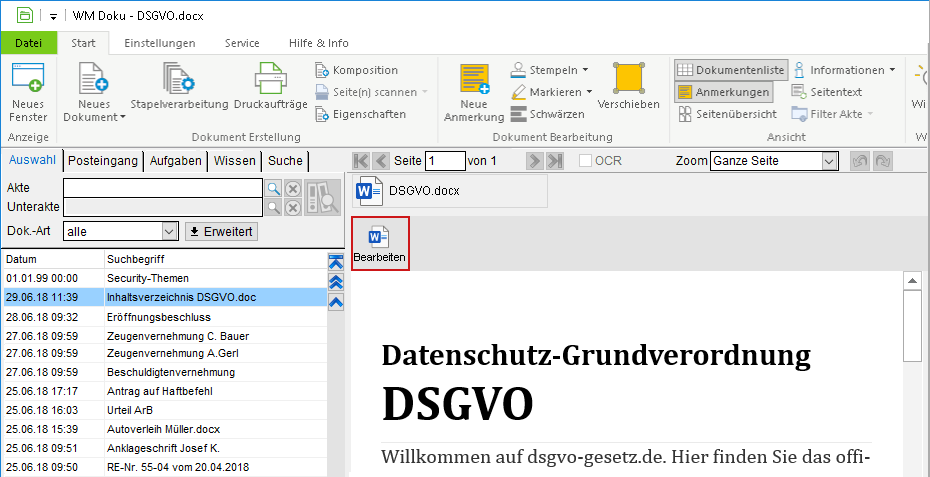Jump to last page of document
930x477 pixels.
coord(555,161)
